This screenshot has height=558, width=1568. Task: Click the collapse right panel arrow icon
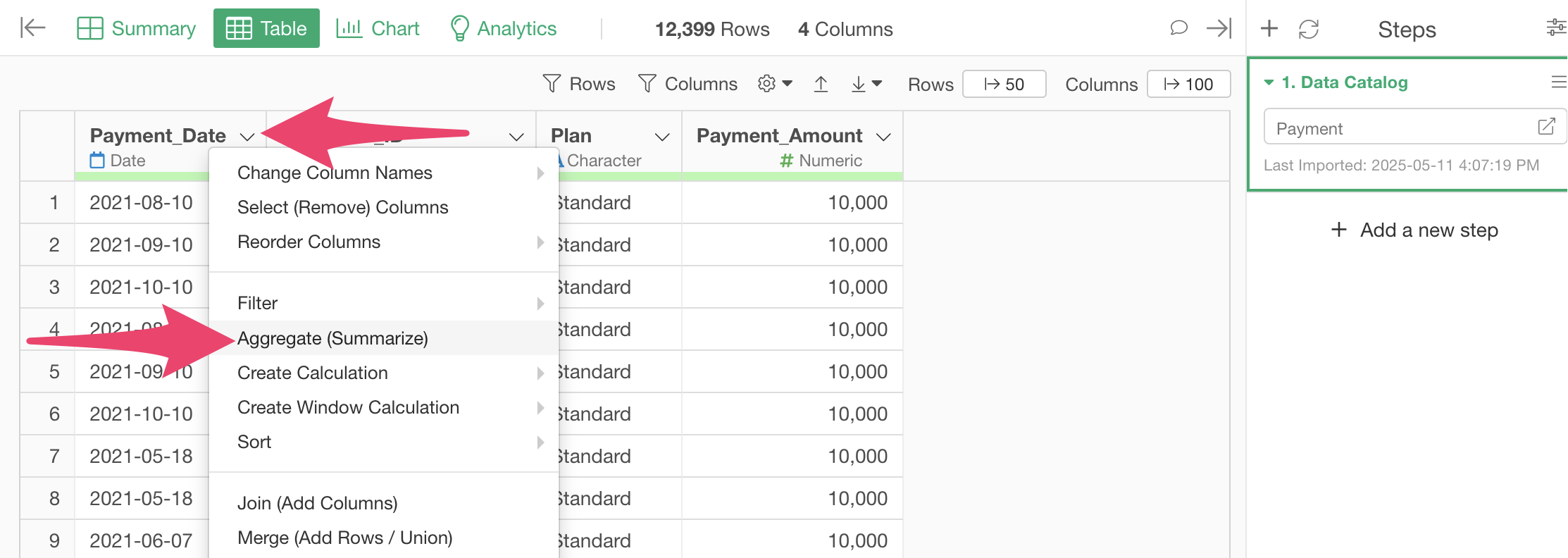pyautogui.click(x=1219, y=28)
